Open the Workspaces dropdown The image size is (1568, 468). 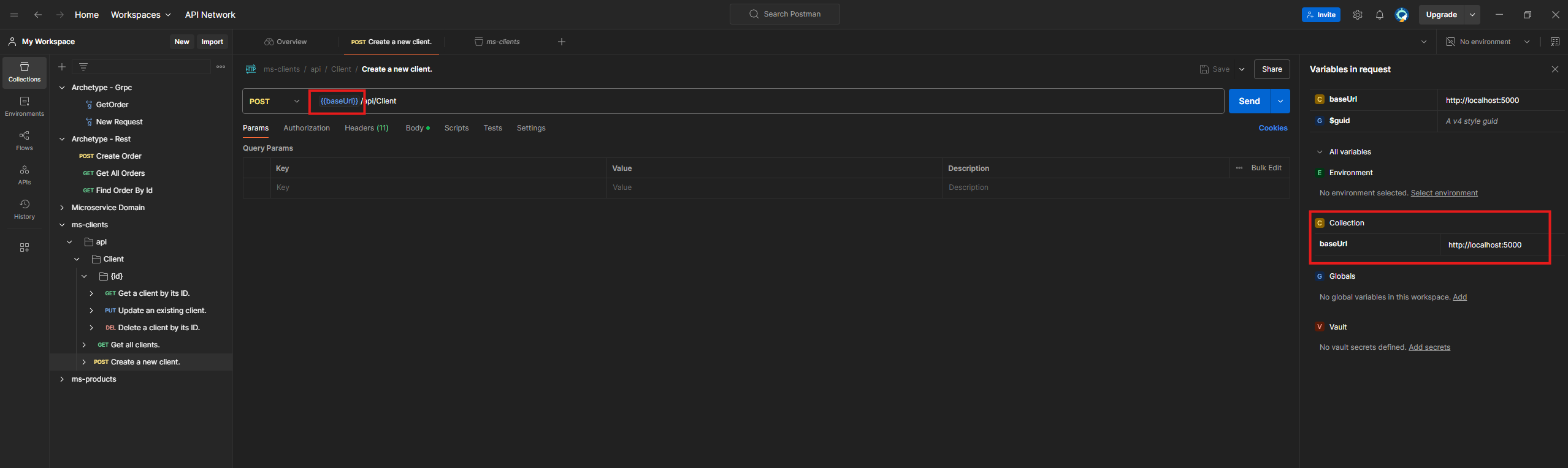point(141,15)
